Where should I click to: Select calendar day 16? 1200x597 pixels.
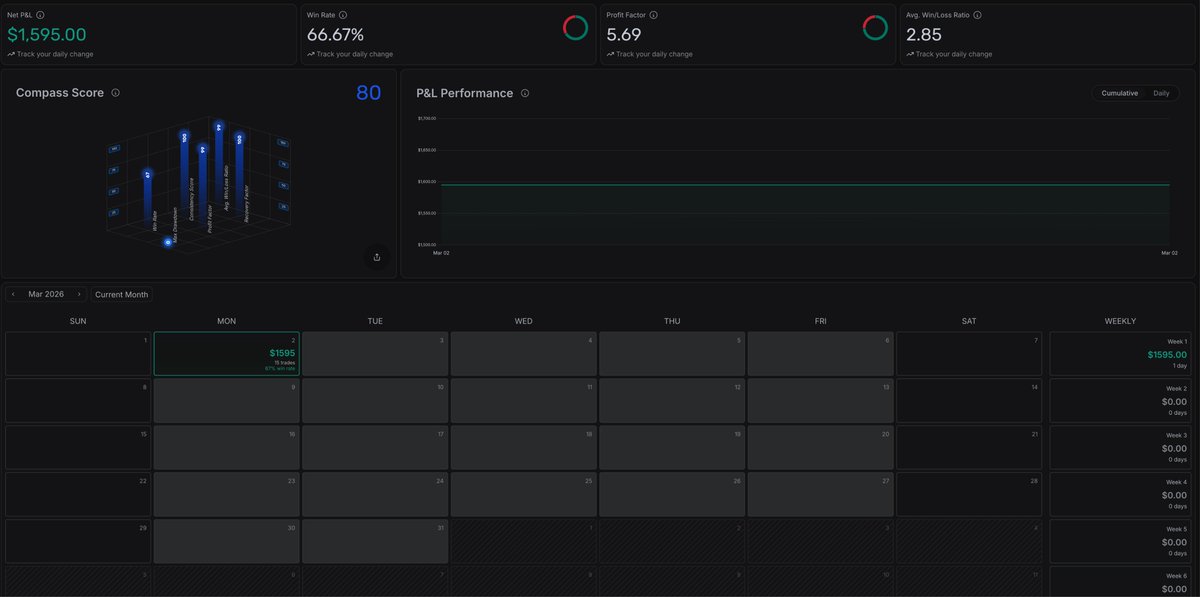(227, 448)
